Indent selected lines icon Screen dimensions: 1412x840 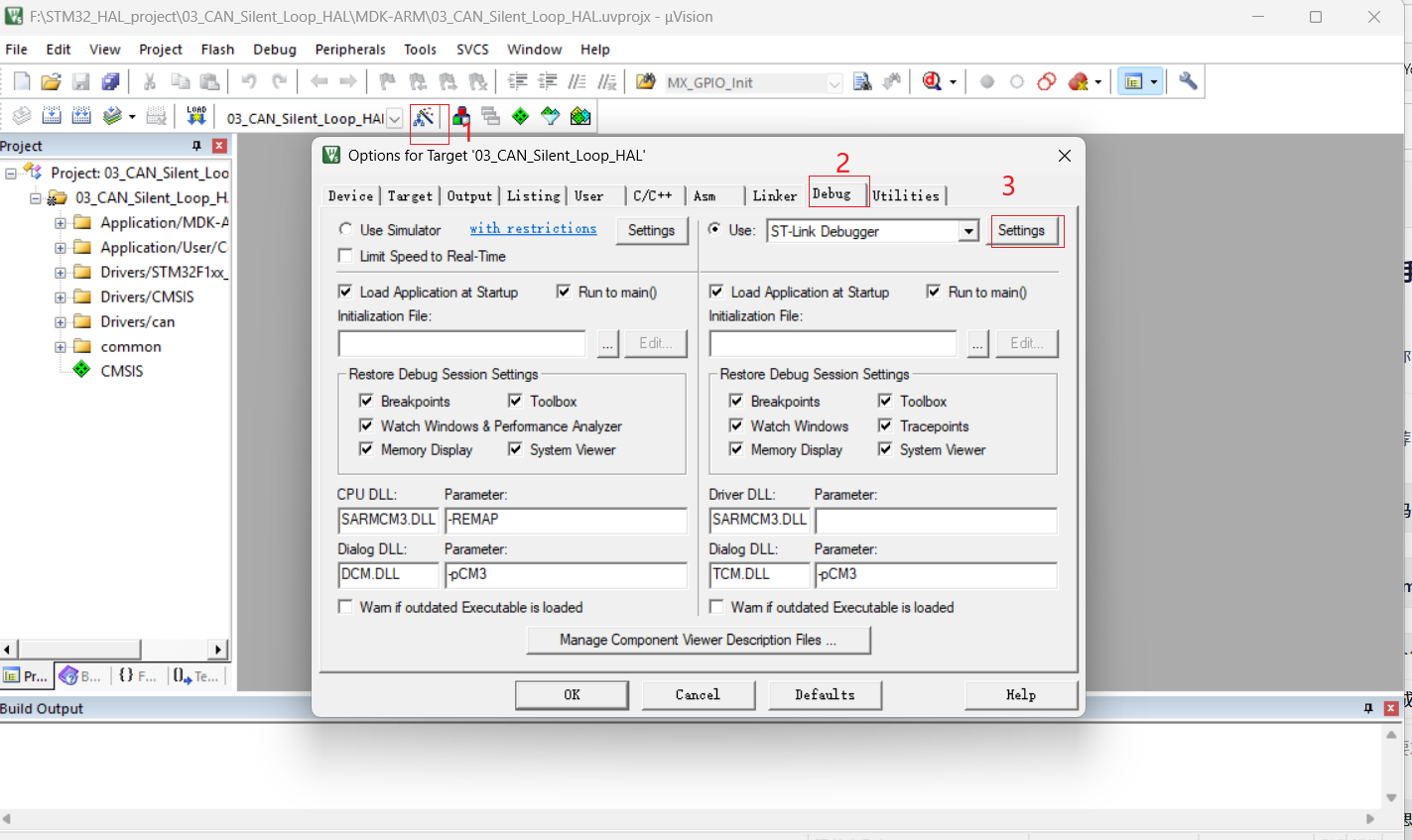click(x=518, y=82)
